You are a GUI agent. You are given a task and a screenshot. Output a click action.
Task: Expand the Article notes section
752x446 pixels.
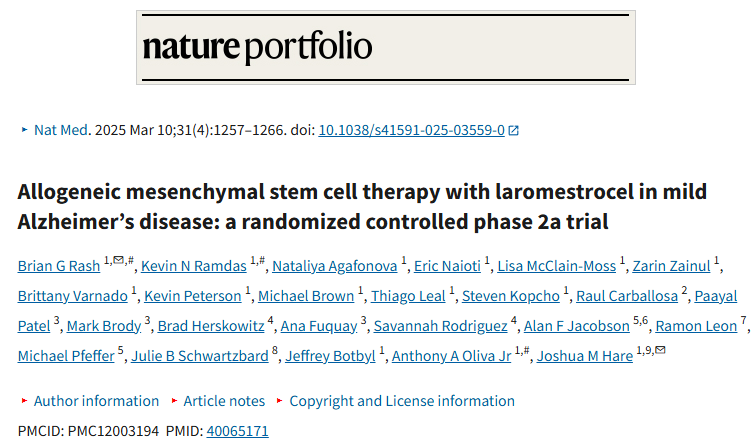(224, 401)
